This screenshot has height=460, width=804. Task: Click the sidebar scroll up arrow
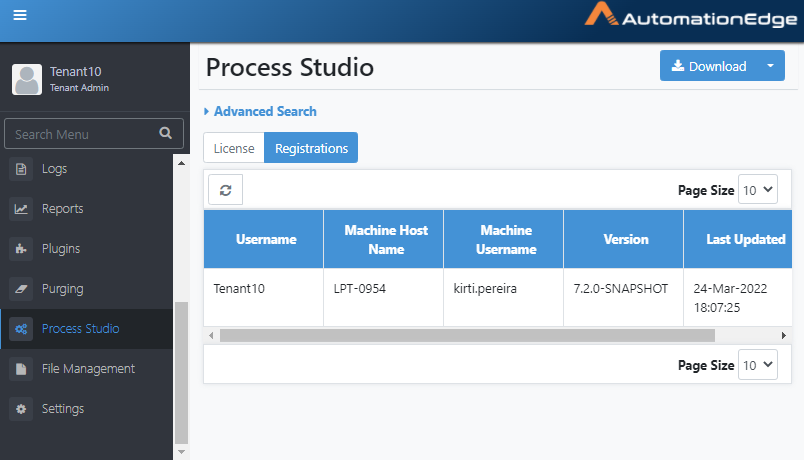(x=182, y=163)
